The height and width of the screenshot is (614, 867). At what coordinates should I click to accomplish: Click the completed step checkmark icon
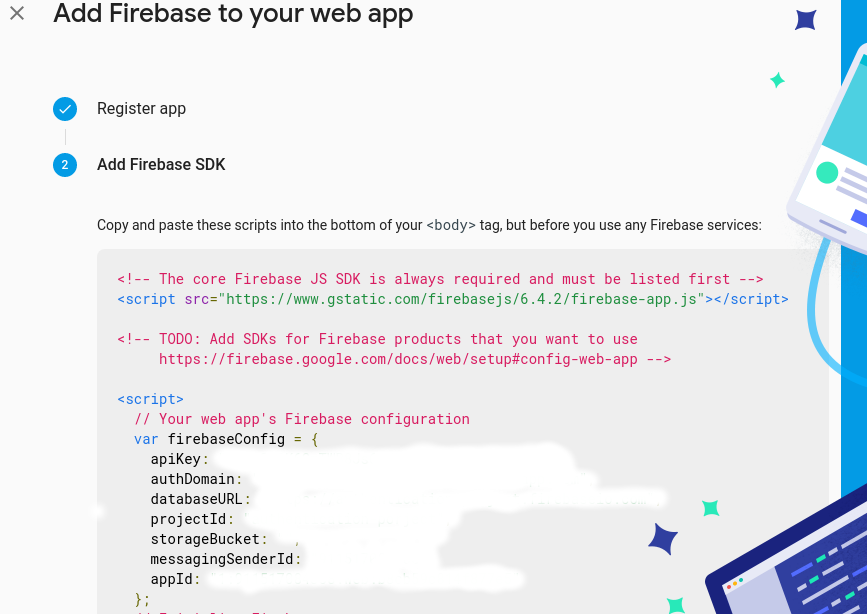click(65, 109)
